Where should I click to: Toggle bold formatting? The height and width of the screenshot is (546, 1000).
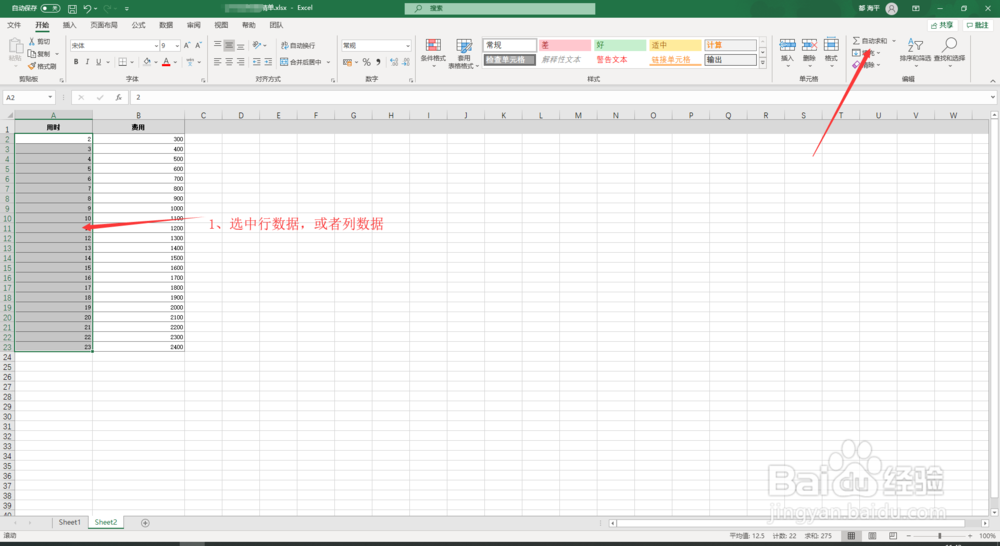76,62
